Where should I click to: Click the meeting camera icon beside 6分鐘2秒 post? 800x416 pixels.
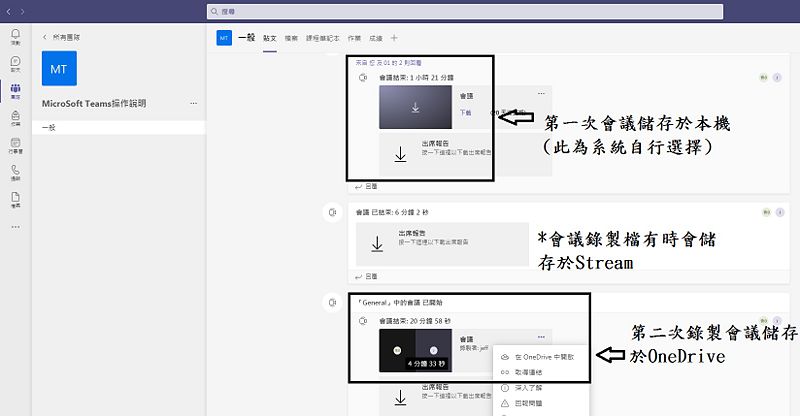pyautogui.click(x=333, y=212)
